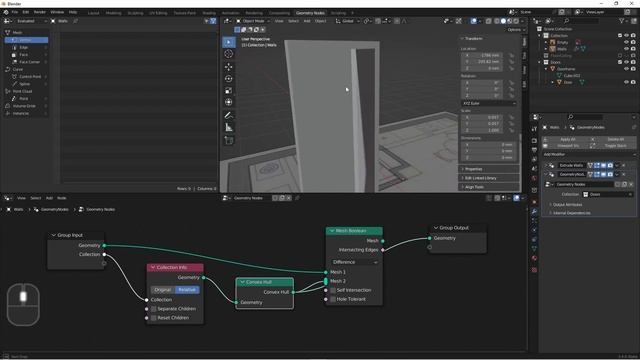
Task: Hide the Empty object in viewport
Action: coord(626,42)
